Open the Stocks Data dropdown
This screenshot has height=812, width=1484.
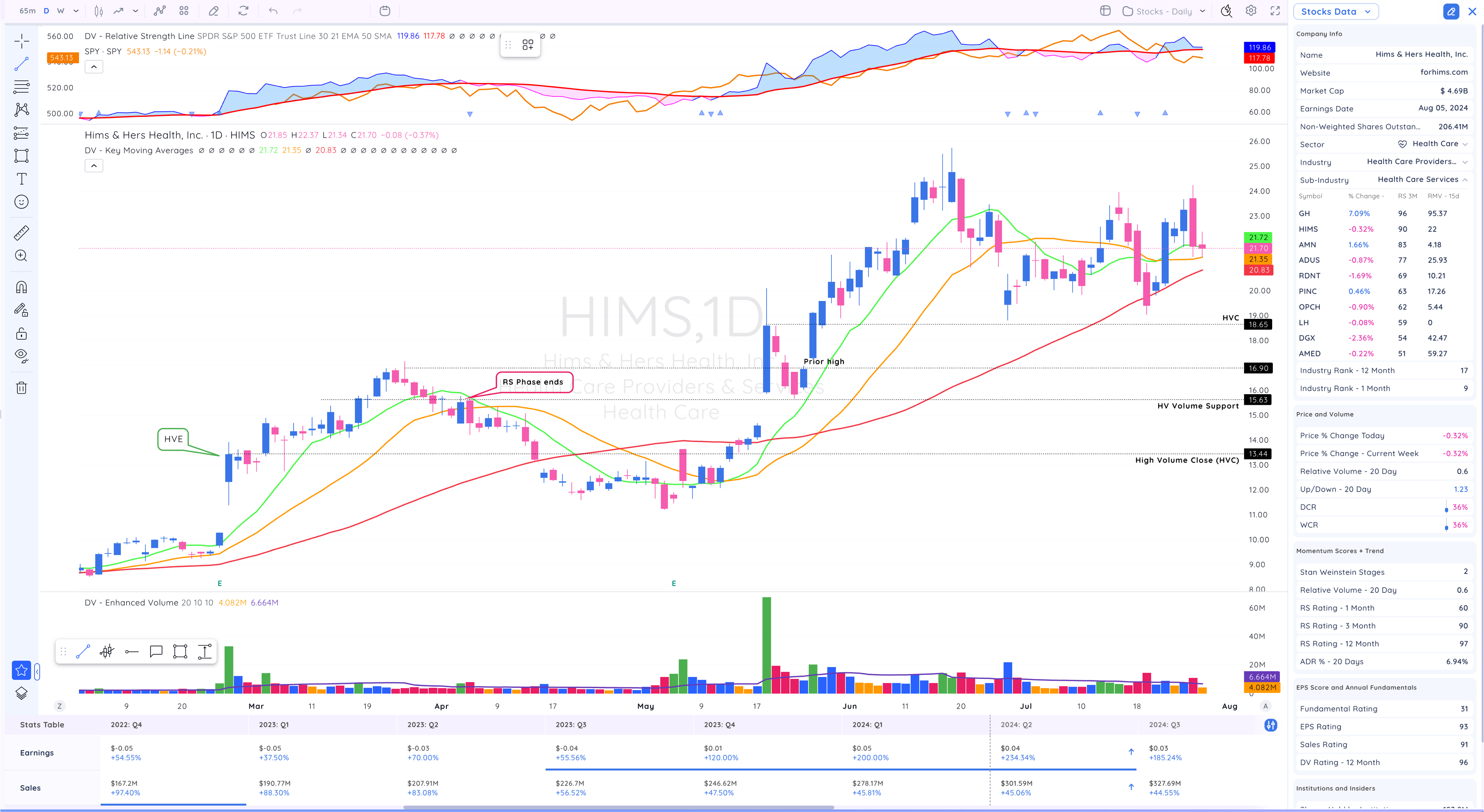[x=1335, y=11]
